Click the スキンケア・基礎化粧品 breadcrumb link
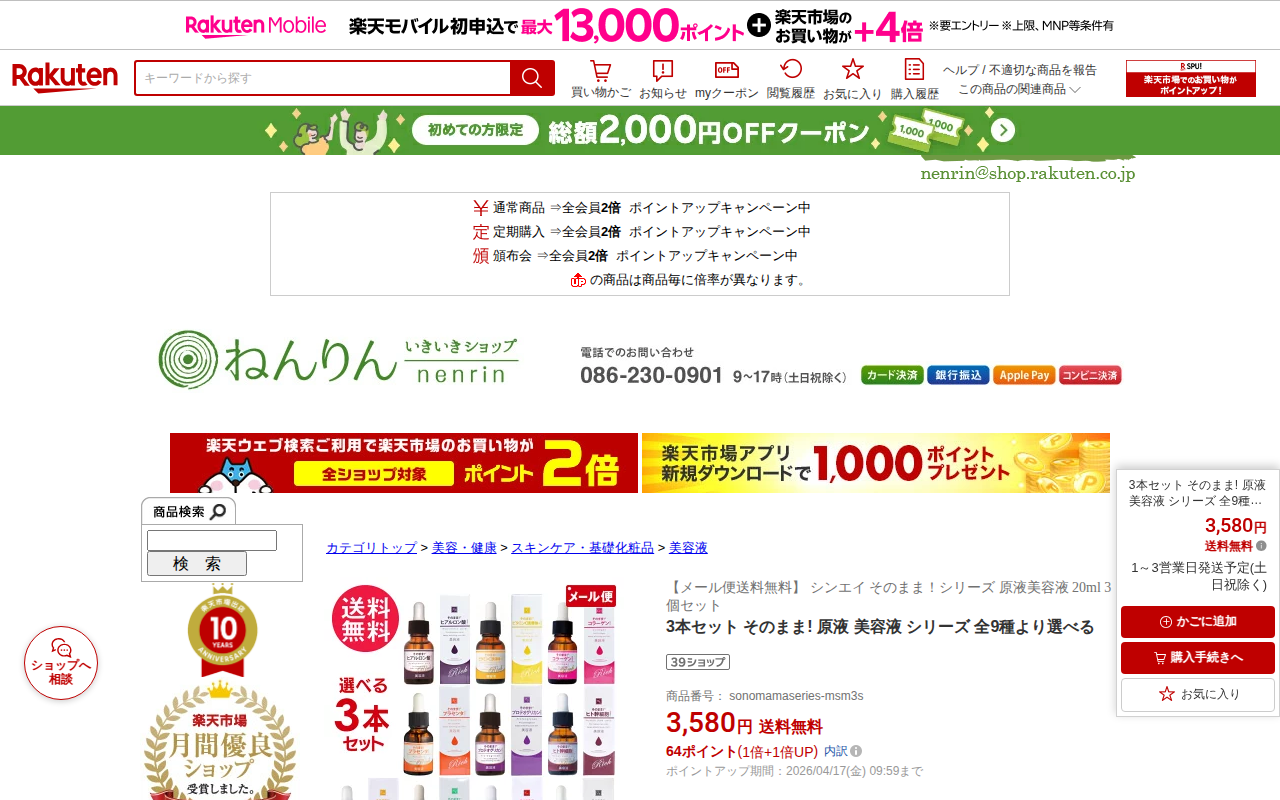The height and width of the screenshot is (800, 1280). [582, 548]
